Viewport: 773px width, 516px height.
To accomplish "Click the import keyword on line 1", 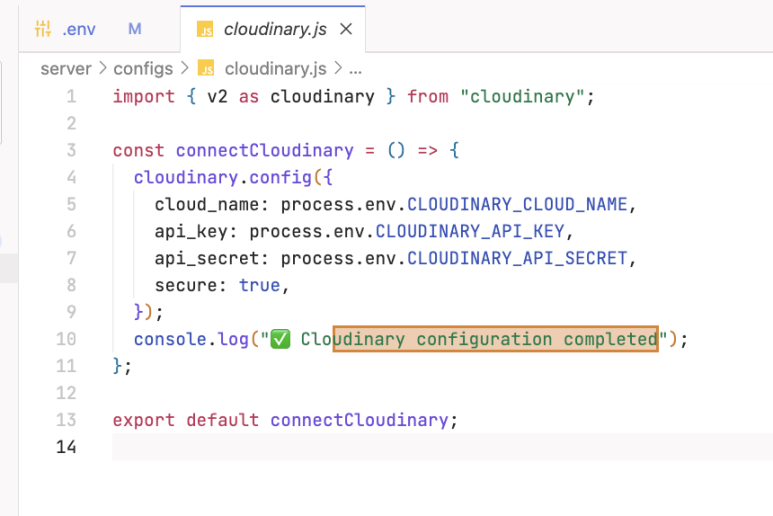I will (x=144, y=97).
